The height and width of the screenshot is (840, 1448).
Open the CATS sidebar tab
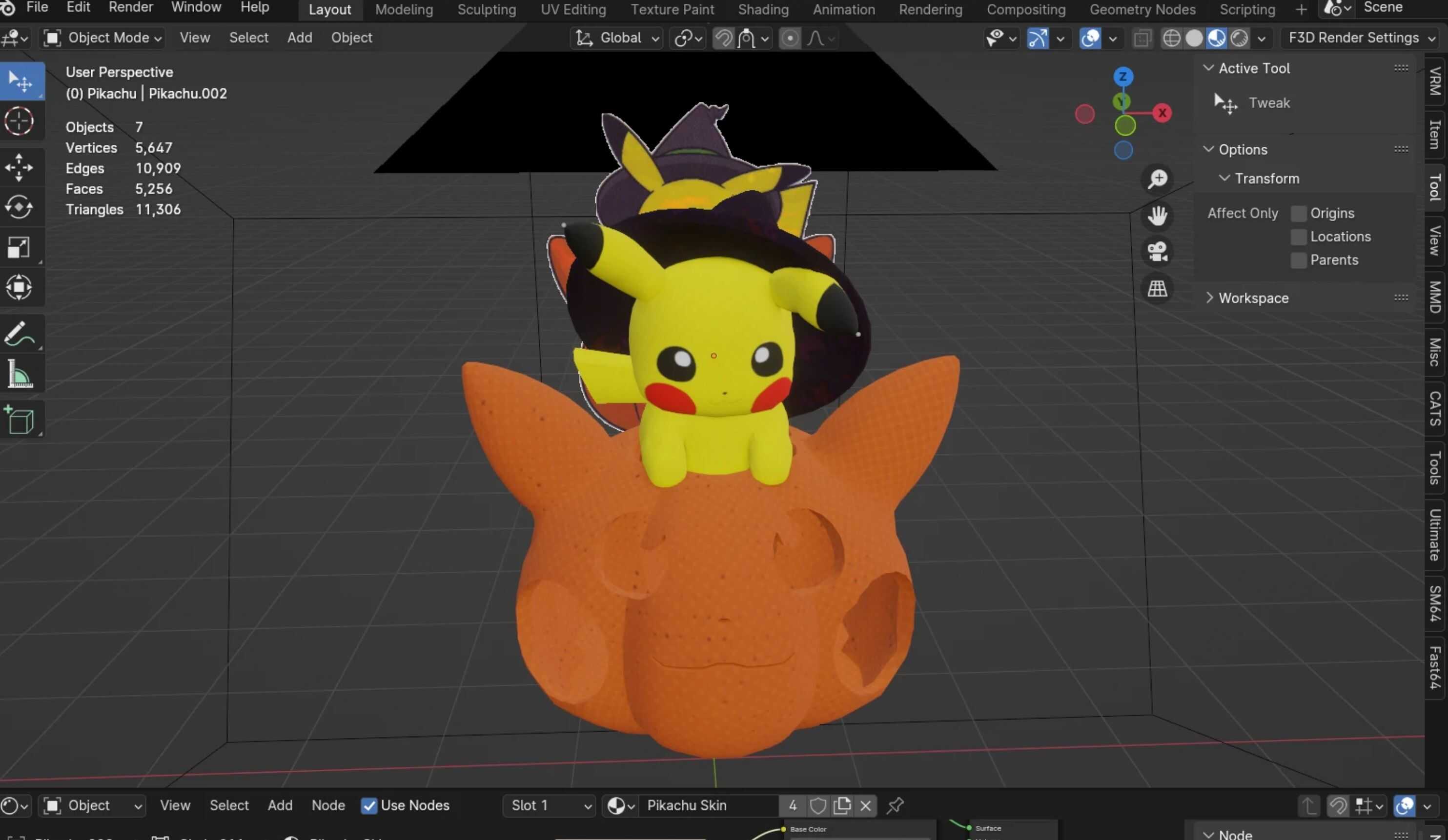click(1435, 409)
